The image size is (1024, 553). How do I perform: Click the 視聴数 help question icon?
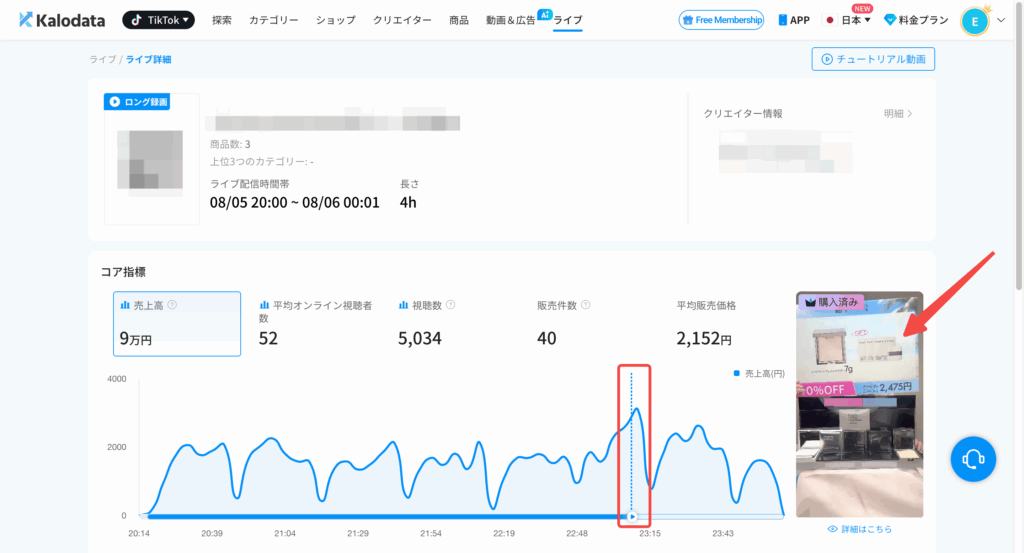pos(451,305)
